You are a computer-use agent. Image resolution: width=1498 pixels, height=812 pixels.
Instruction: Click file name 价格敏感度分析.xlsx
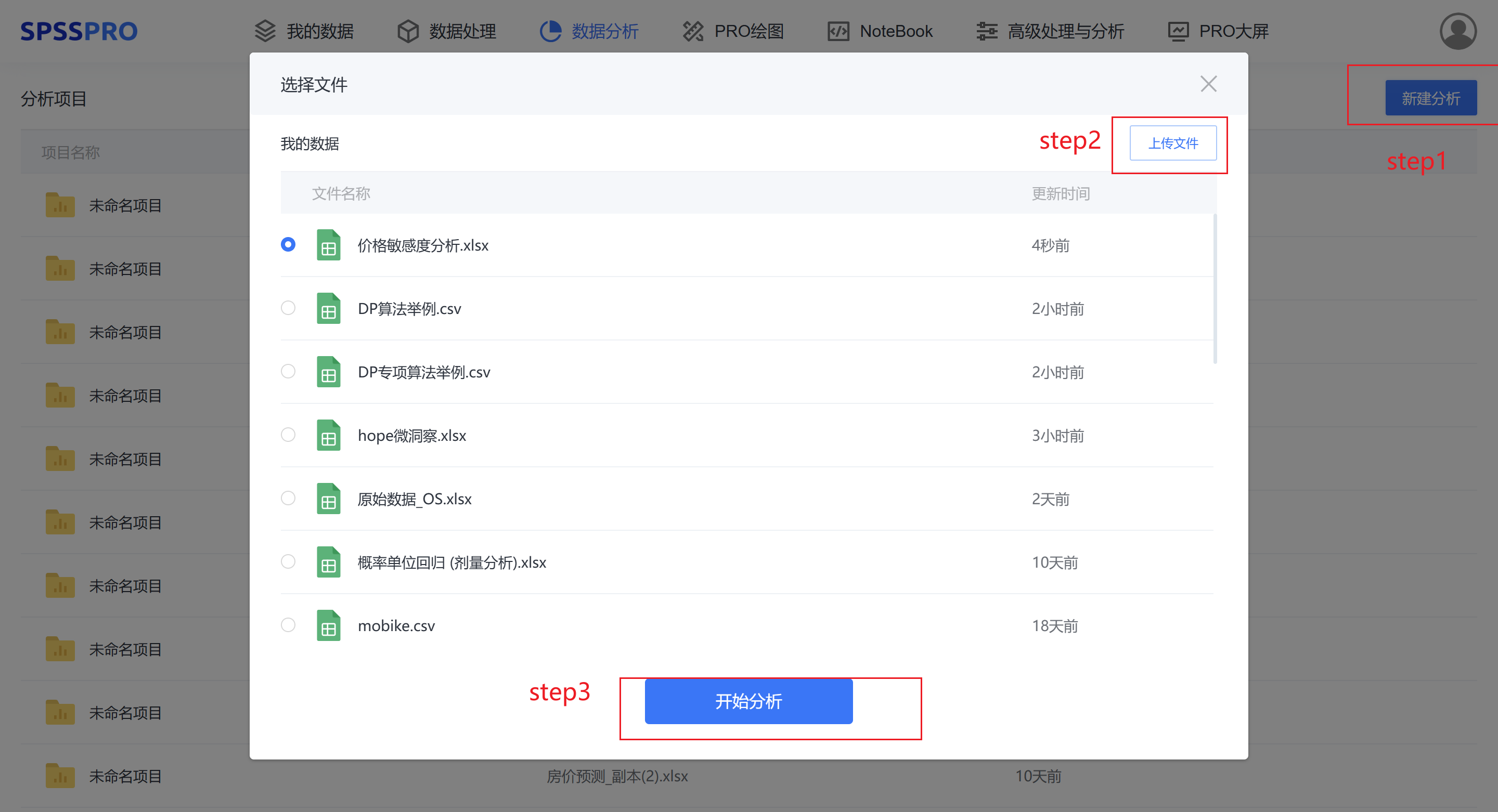tap(423, 245)
